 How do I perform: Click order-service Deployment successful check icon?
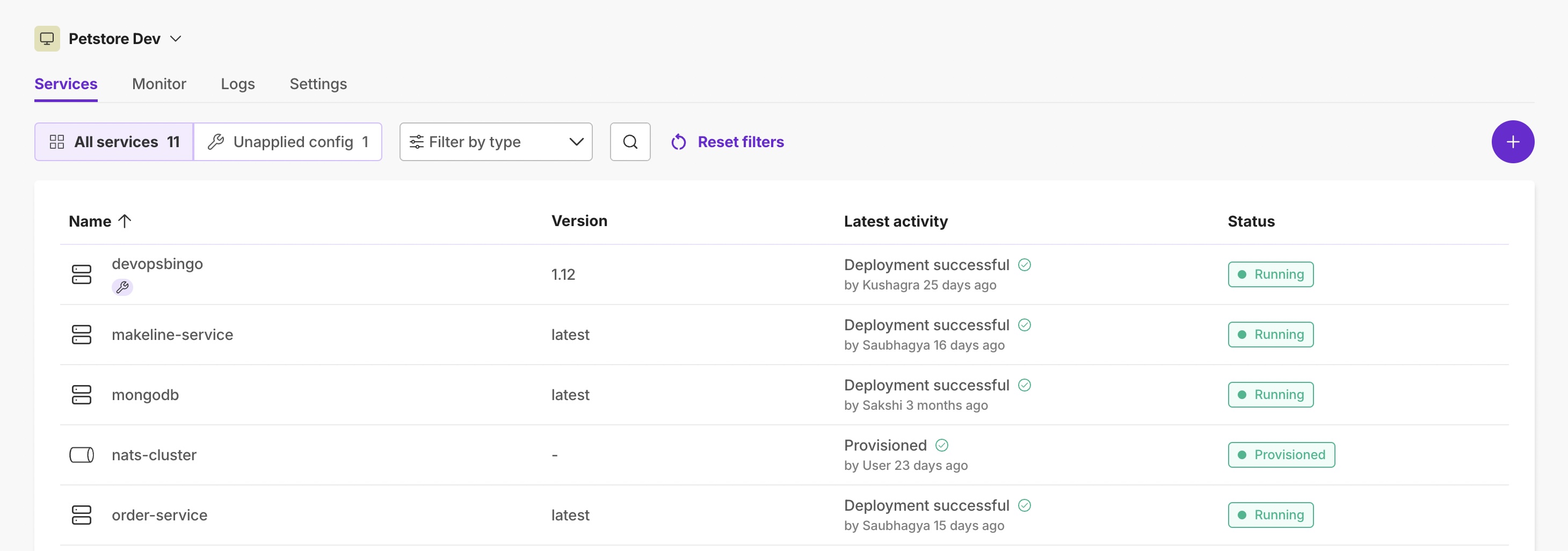(1025, 505)
